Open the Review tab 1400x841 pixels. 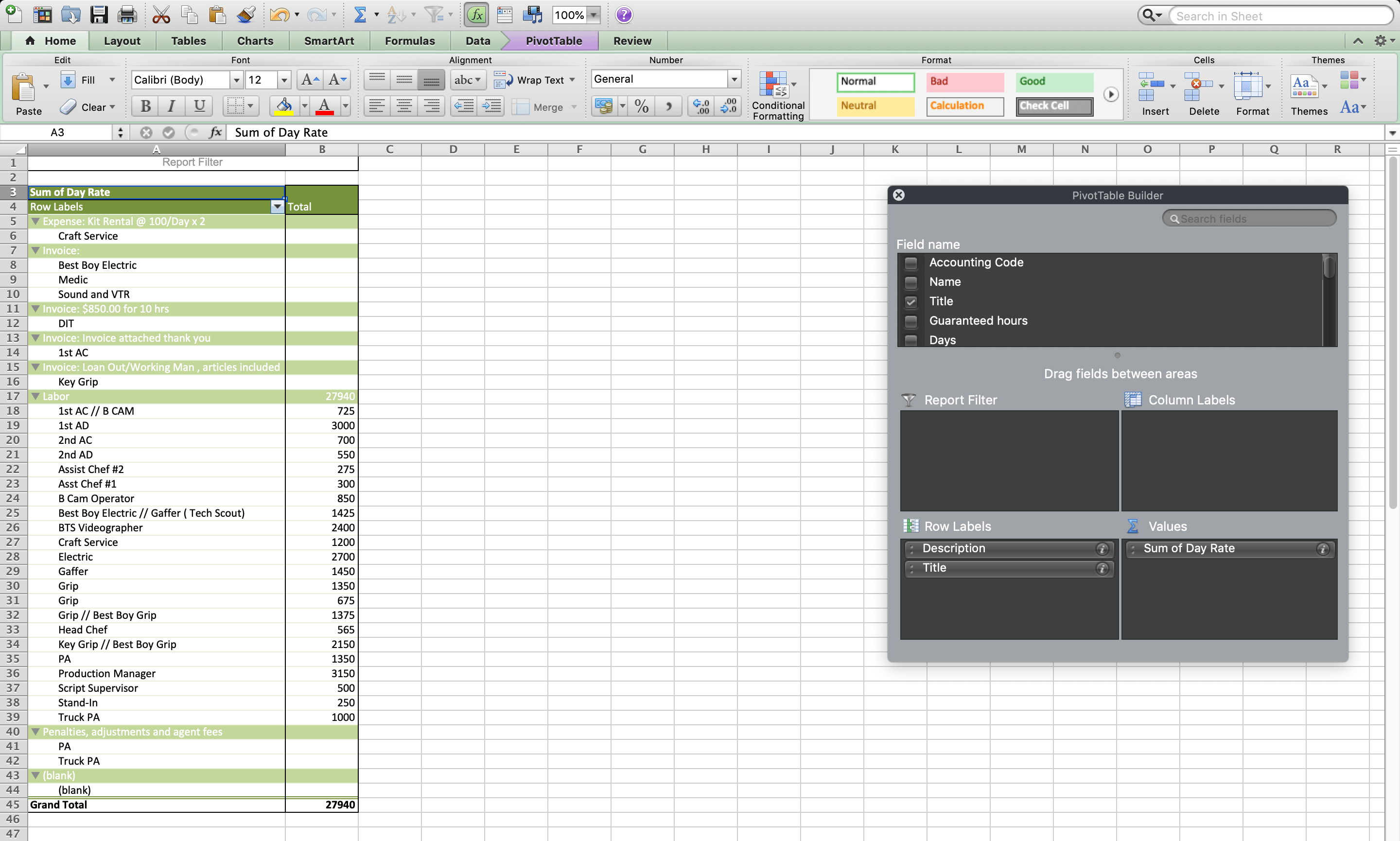click(x=632, y=40)
